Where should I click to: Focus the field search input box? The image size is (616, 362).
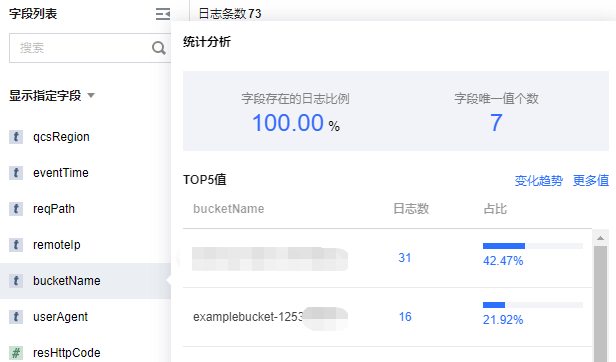point(90,48)
